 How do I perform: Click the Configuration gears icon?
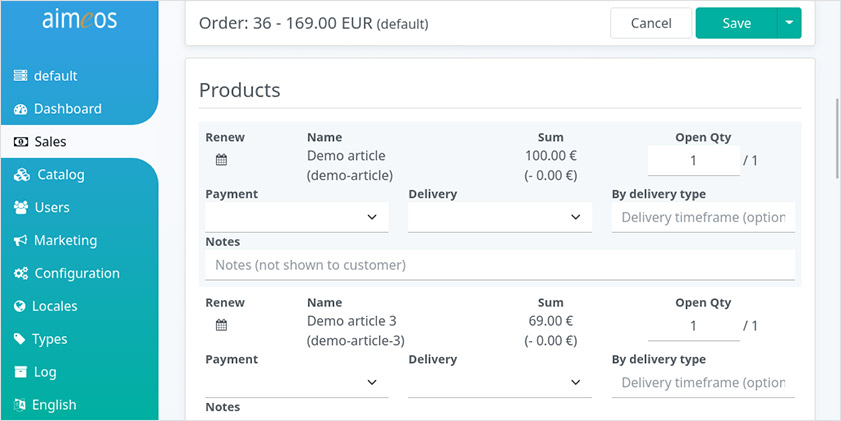click(21, 274)
